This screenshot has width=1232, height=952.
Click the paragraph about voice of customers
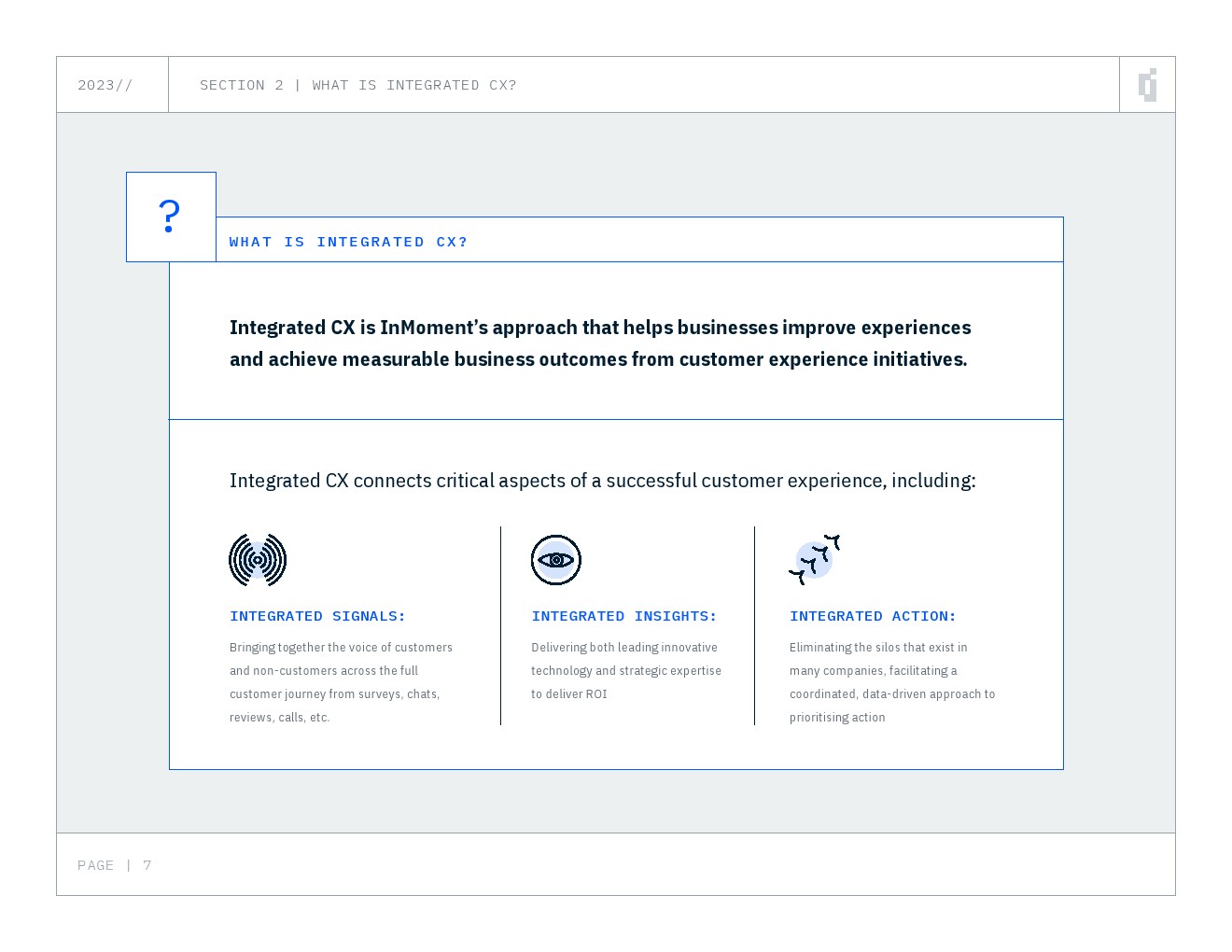(341, 682)
